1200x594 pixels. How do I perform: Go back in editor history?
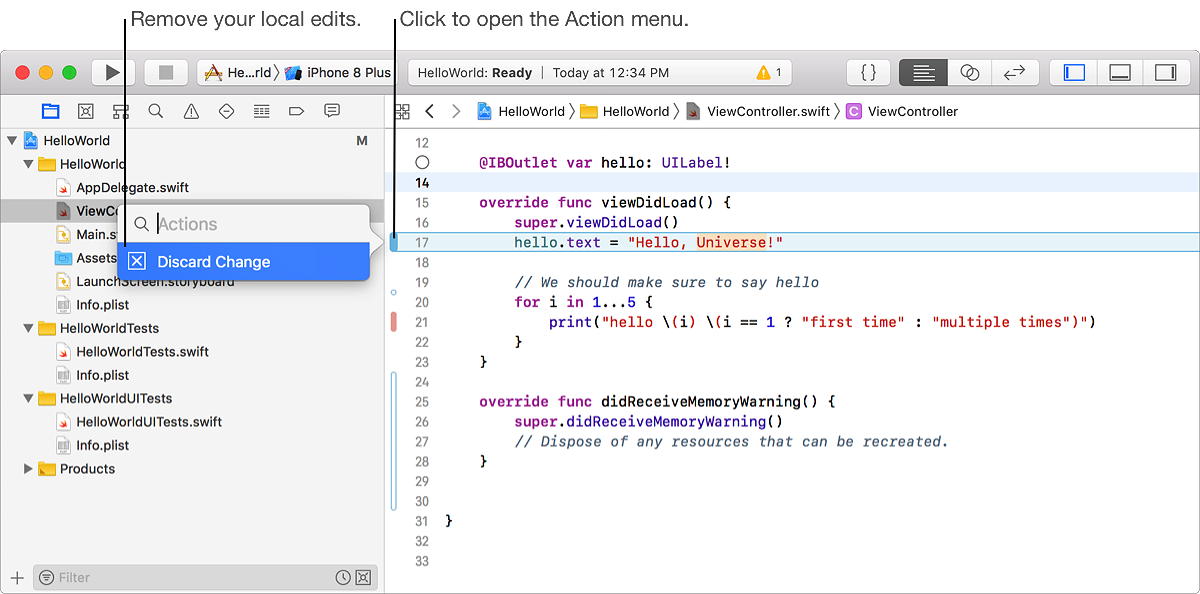(430, 111)
